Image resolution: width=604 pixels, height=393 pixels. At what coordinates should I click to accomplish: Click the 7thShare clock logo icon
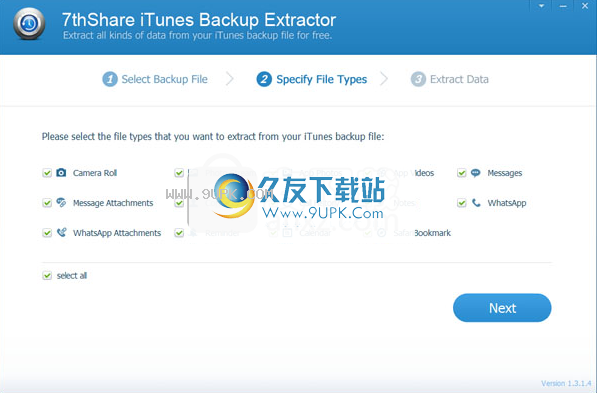pos(29,24)
